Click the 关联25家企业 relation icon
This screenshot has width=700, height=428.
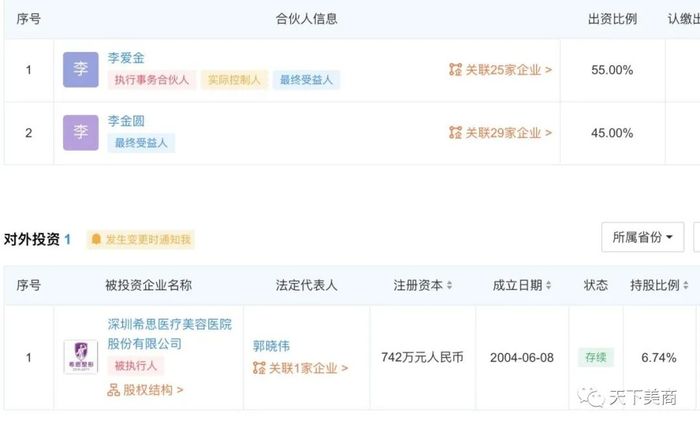[455, 70]
